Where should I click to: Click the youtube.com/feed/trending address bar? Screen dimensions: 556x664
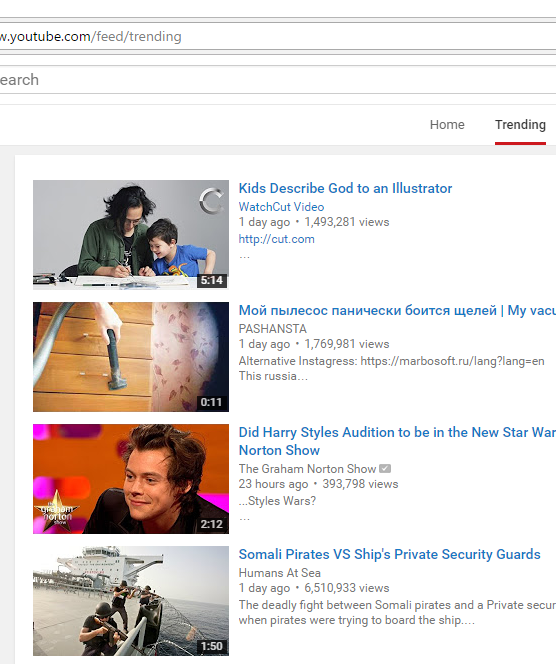[278, 36]
